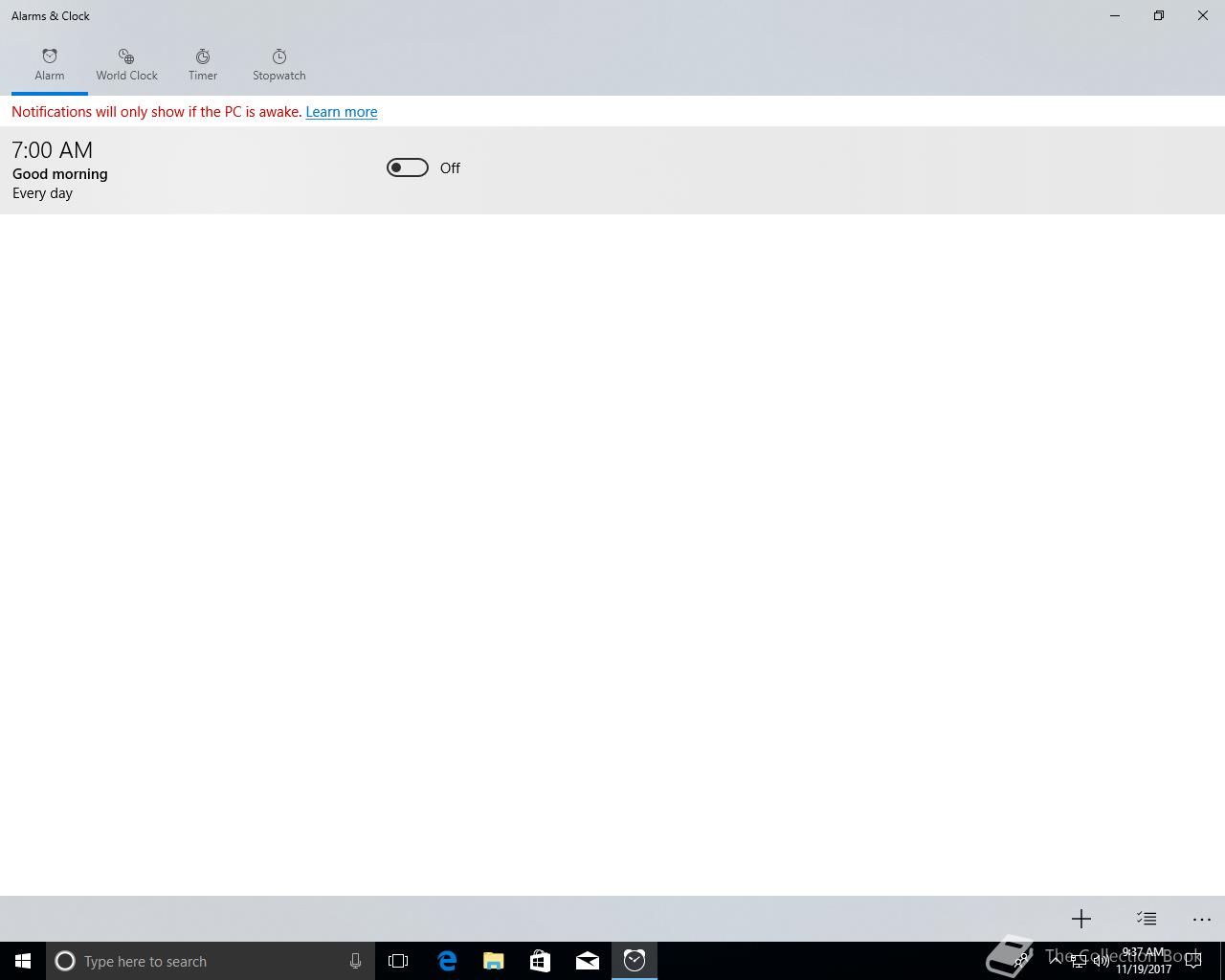The width and height of the screenshot is (1225, 980).
Task: Close the Alarms & Clock window
Action: click(1203, 15)
